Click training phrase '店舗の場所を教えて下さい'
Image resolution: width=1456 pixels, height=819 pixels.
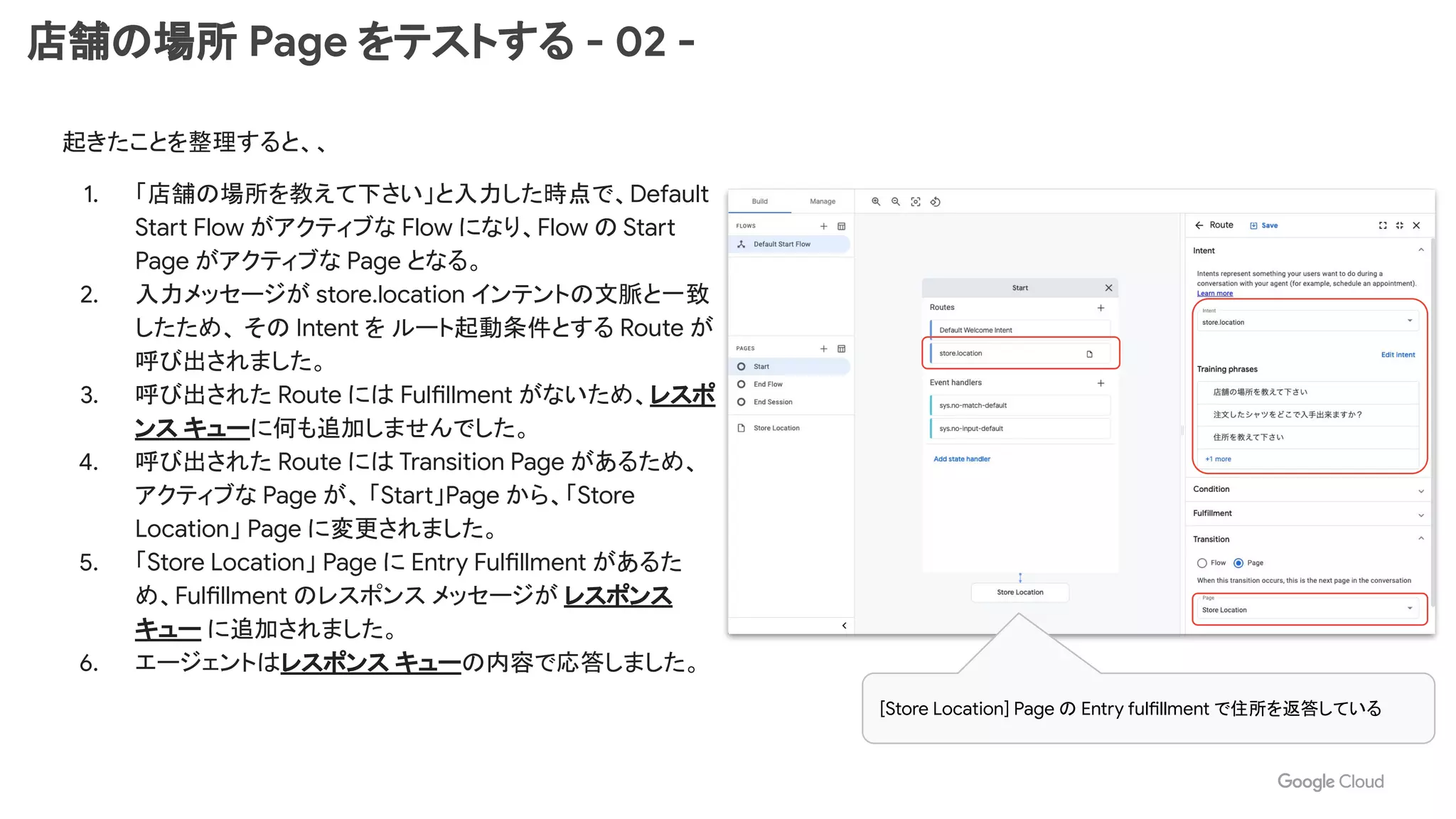pos(1308,392)
